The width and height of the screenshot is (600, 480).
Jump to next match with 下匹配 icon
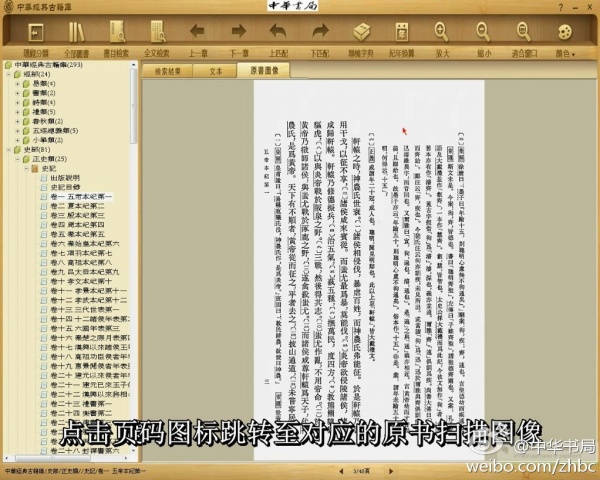tap(320, 31)
